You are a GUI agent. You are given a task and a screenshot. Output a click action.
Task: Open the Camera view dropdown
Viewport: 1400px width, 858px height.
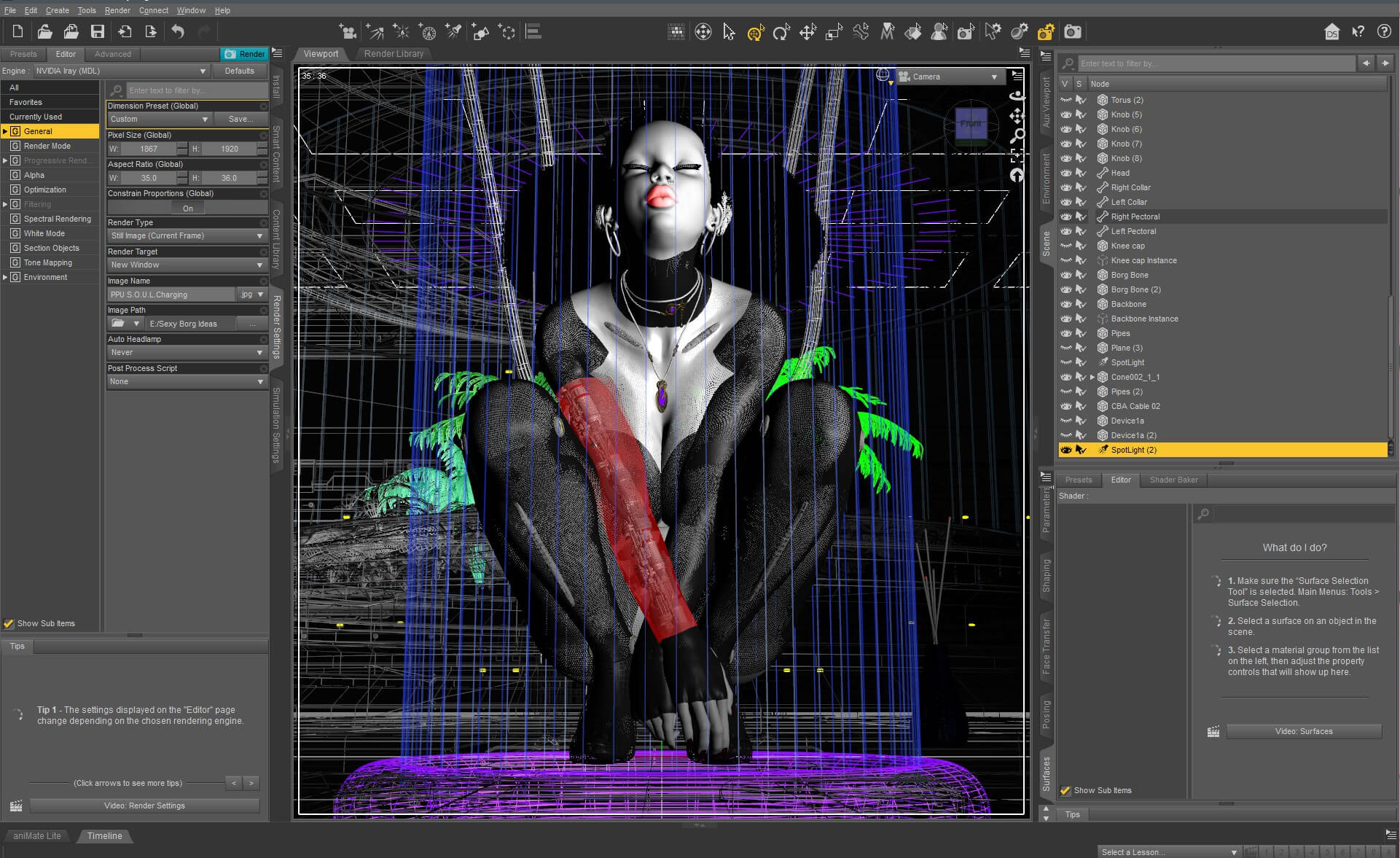[950, 77]
